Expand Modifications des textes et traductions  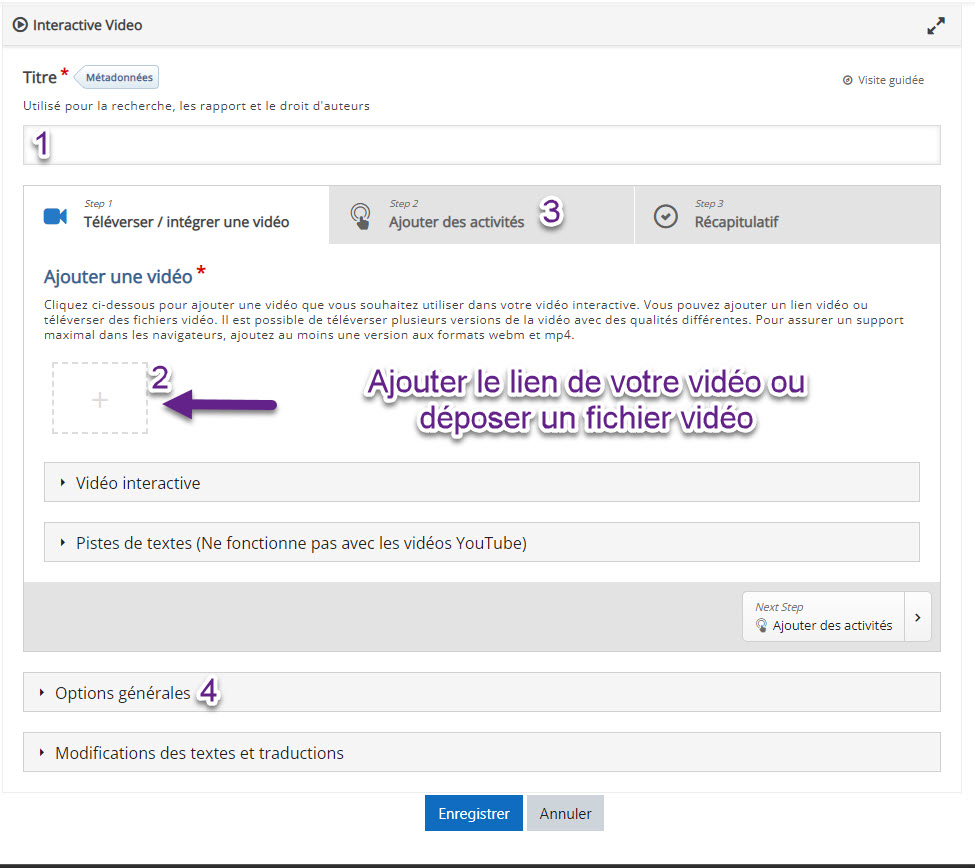click(482, 752)
